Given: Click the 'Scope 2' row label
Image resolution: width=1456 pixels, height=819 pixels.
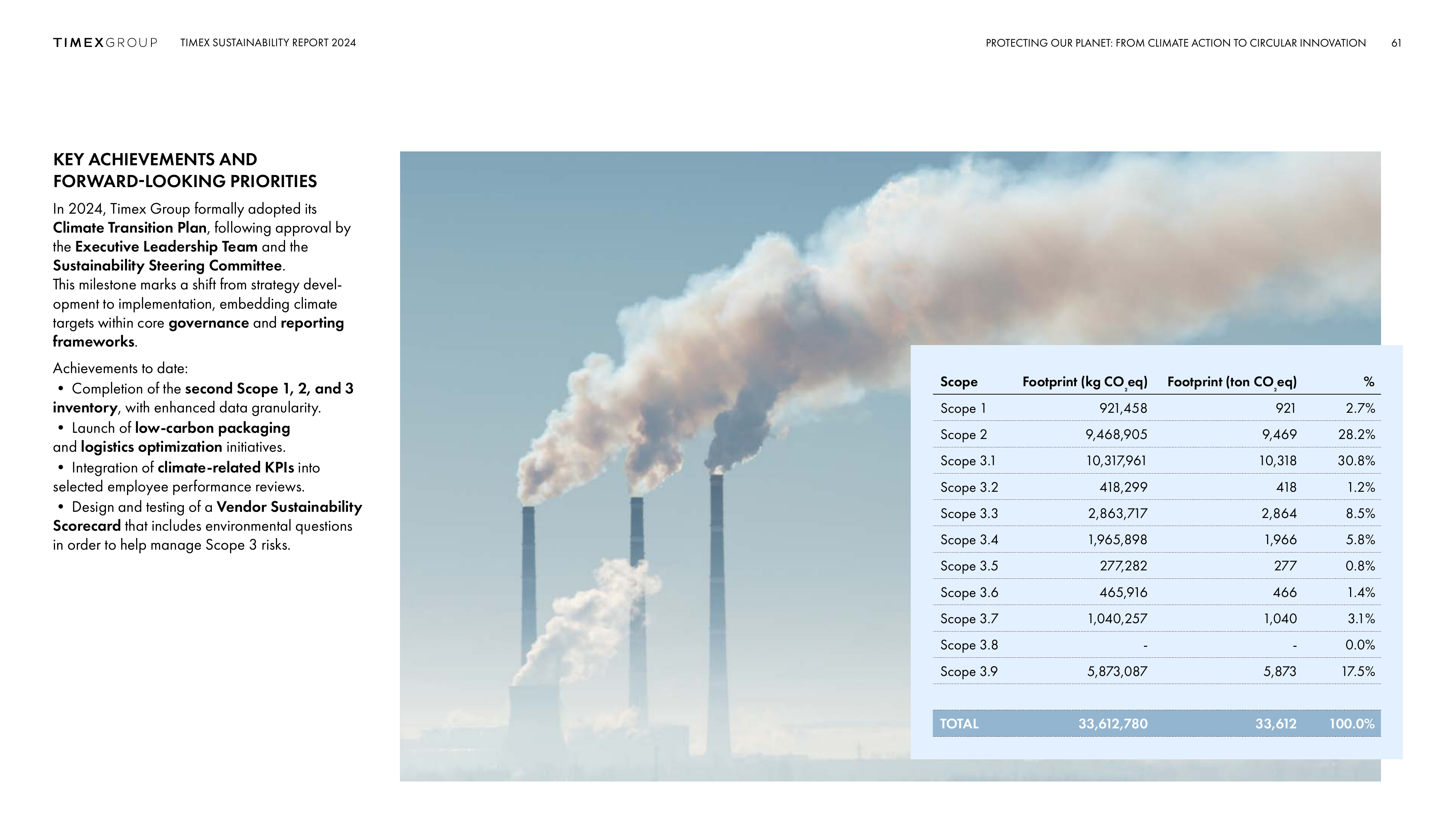Looking at the screenshot, I should point(963,435).
